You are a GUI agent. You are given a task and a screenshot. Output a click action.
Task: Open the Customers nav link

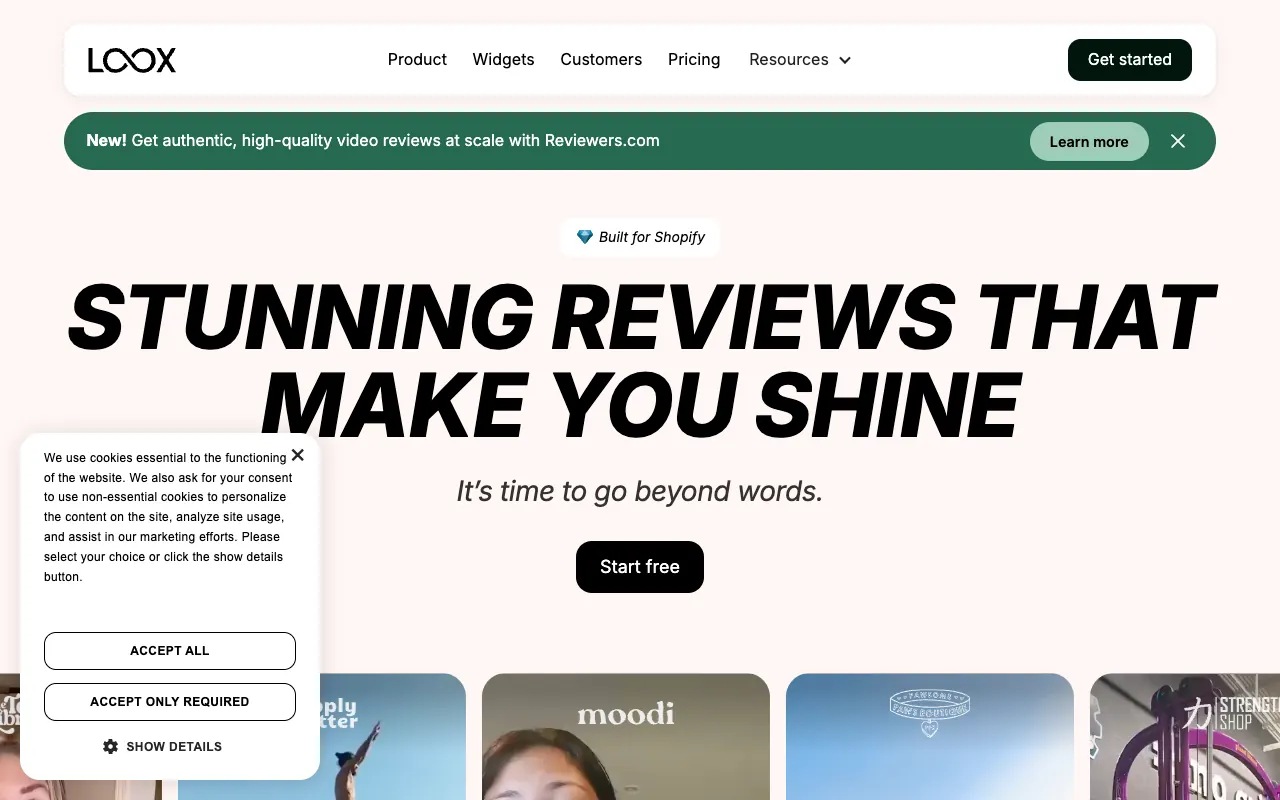[601, 60]
